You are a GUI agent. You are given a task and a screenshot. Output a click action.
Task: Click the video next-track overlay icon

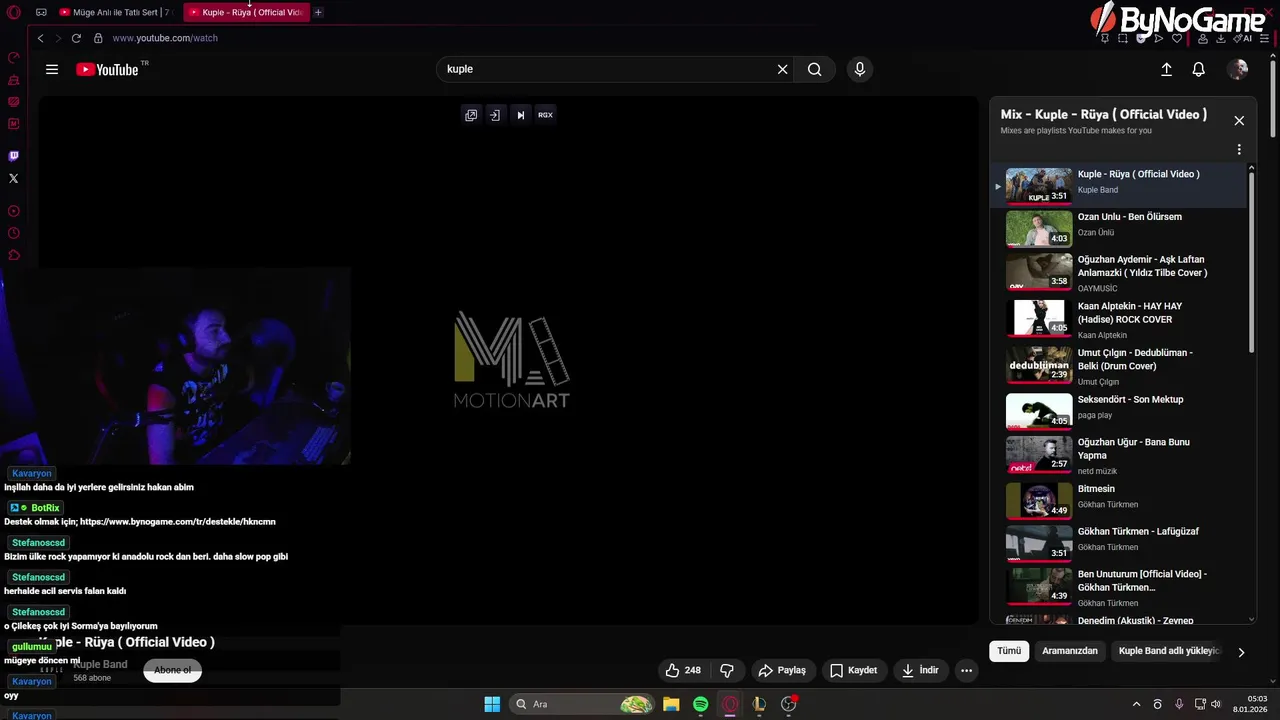click(520, 115)
